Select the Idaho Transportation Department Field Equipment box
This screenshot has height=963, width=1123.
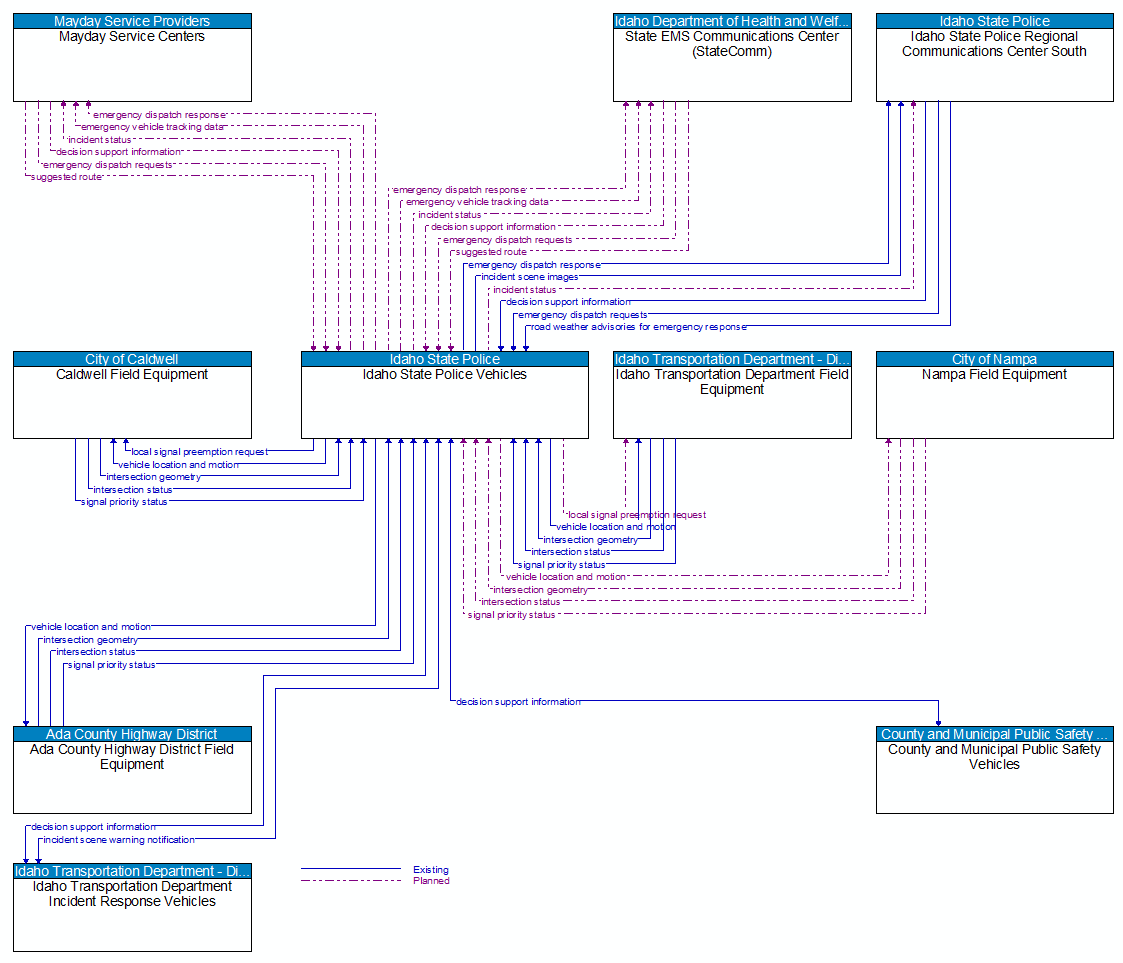pyautogui.click(x=732, y=395)
